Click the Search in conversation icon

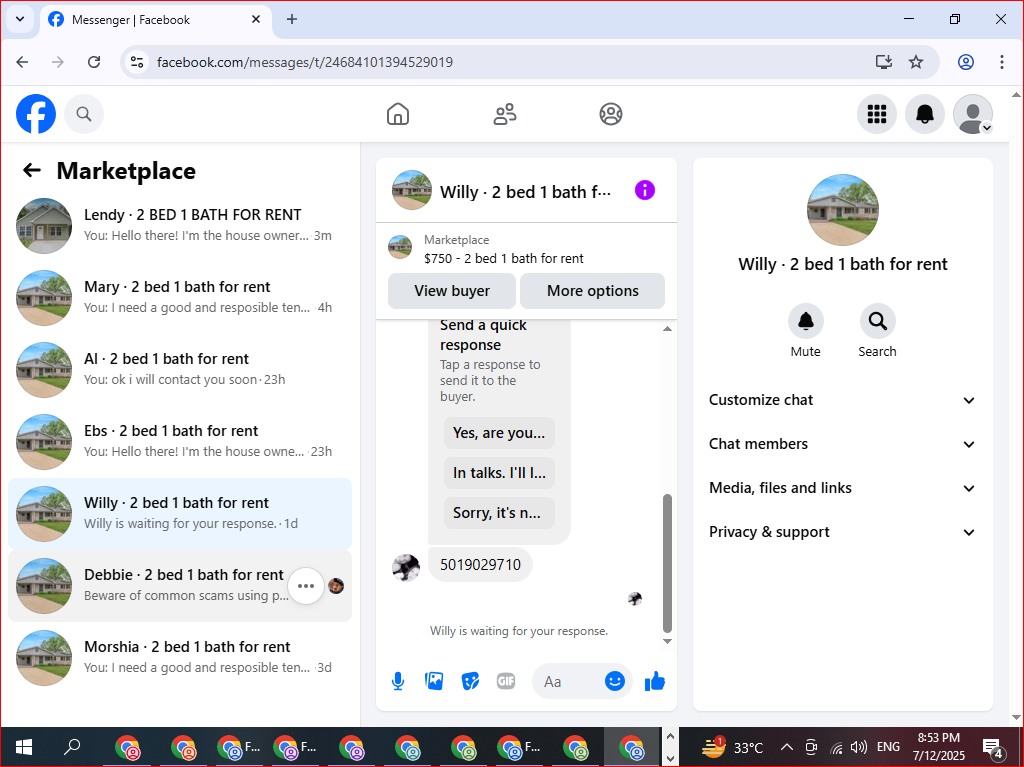click(x=877, y=321)
